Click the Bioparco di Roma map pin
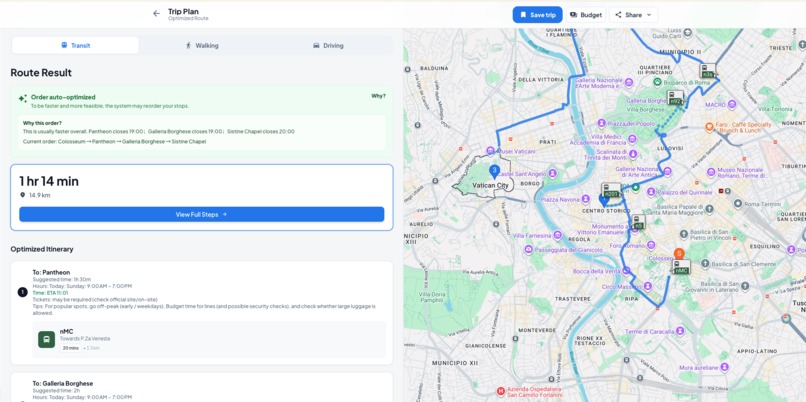 tap(657, 82)
